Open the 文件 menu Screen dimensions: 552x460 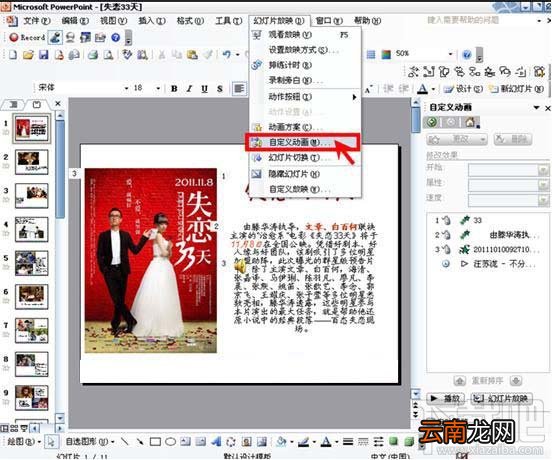click(x=37, y=20)
